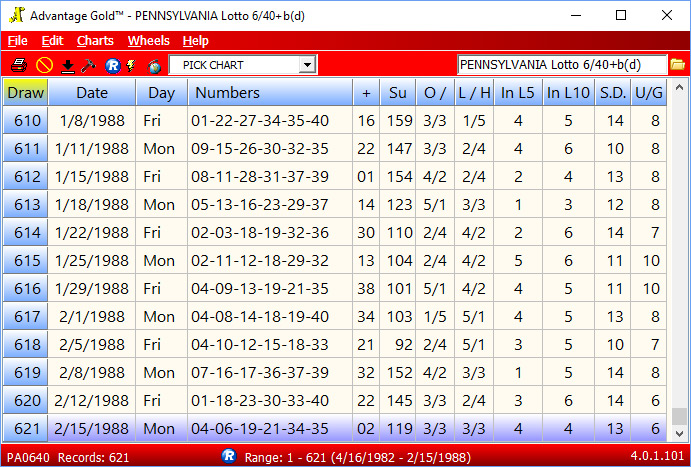The width and height of the screenshot is (691, 467).
Task: Click the printer icon in the toolbar
Action: [x=19, y=66]
